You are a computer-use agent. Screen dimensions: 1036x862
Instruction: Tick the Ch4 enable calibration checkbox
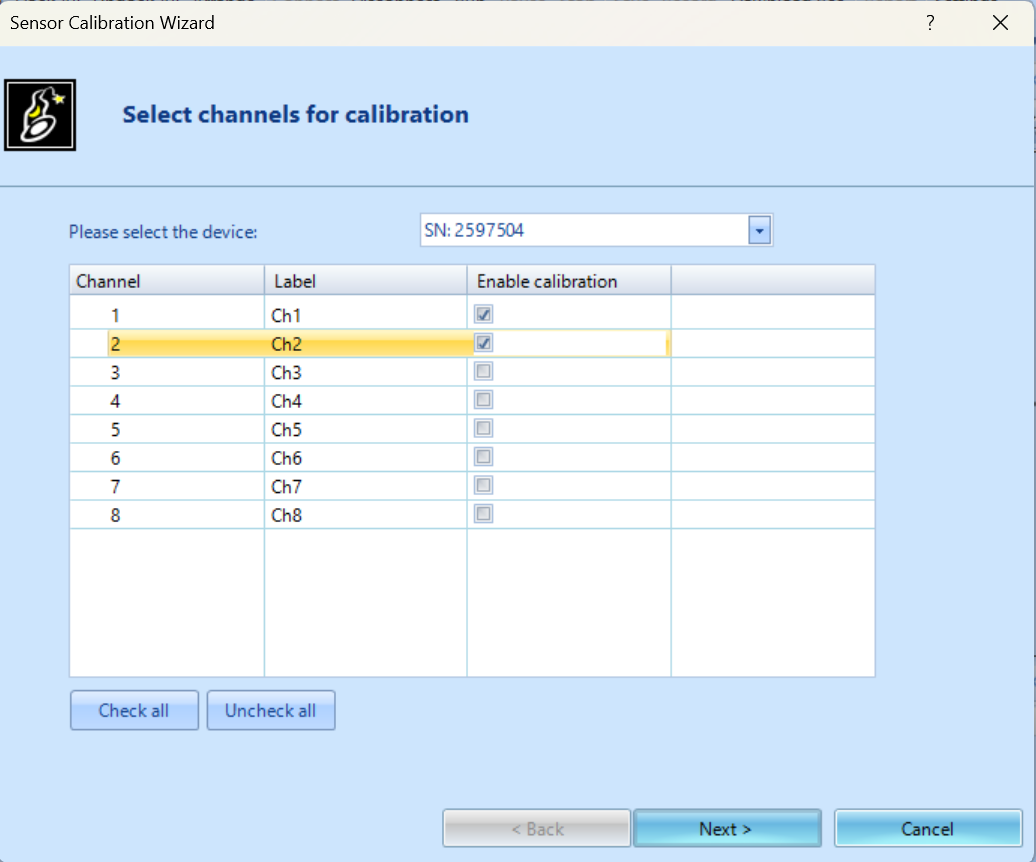(x=484, y=400)
